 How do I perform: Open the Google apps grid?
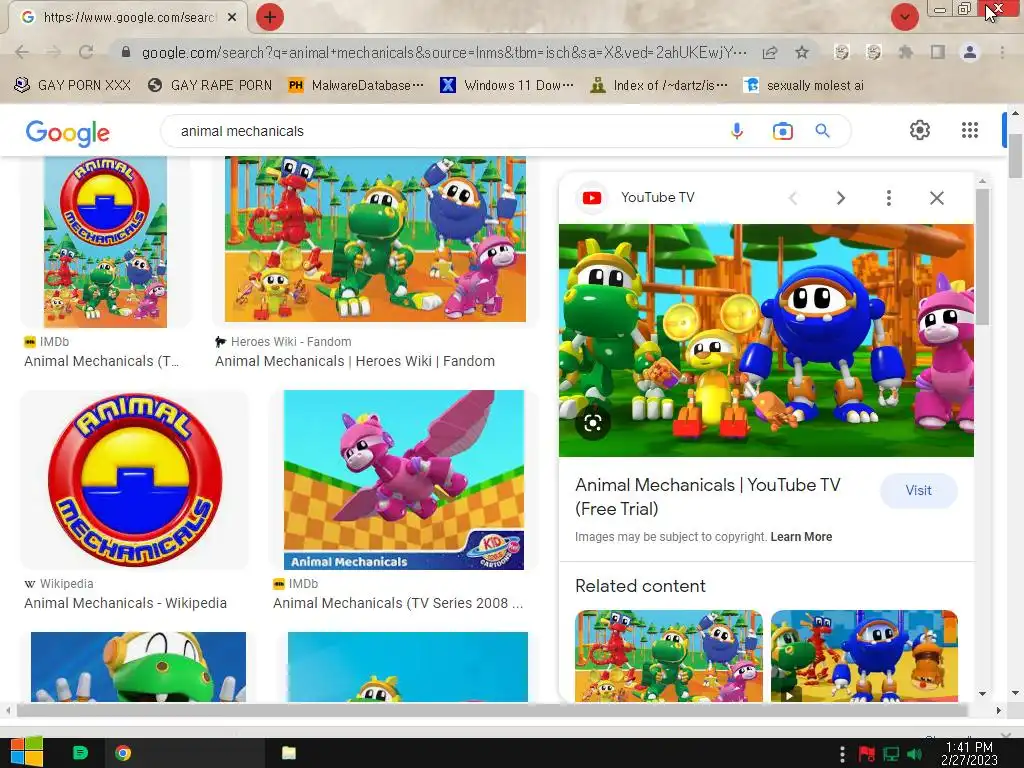970,130
